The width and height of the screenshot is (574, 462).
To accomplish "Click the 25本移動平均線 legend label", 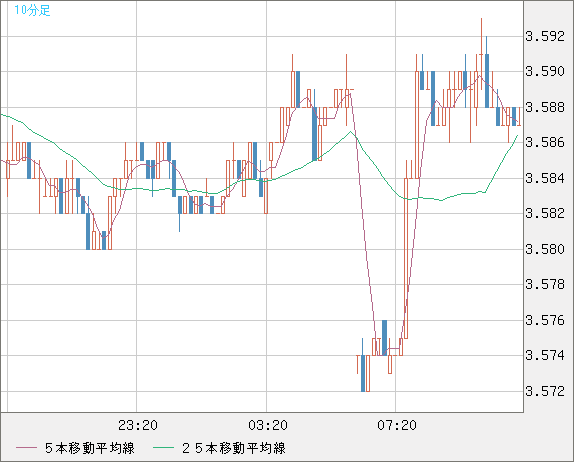I will pyautogui.click(x=234, y=448).
